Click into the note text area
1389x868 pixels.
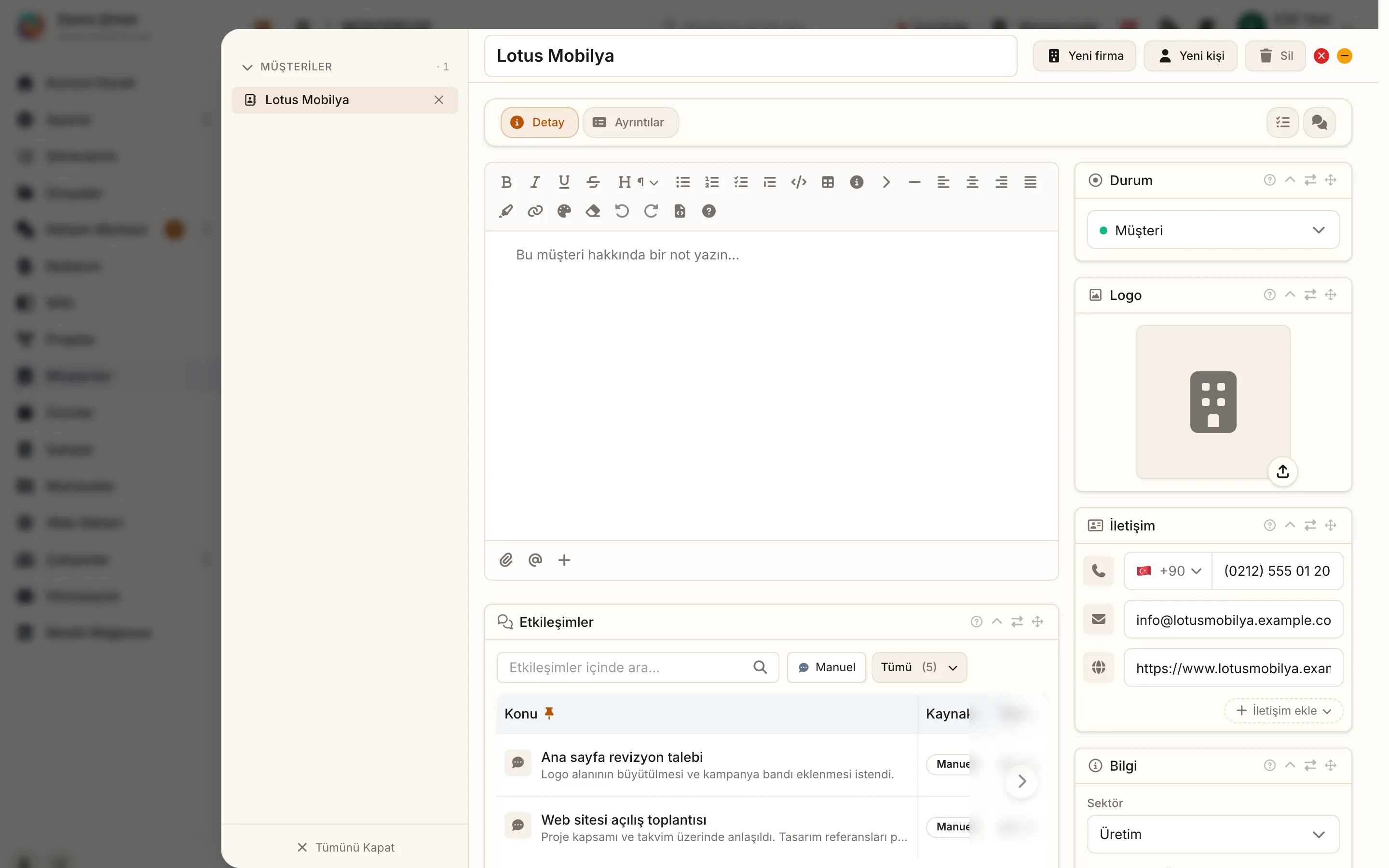tap(771, 385)
